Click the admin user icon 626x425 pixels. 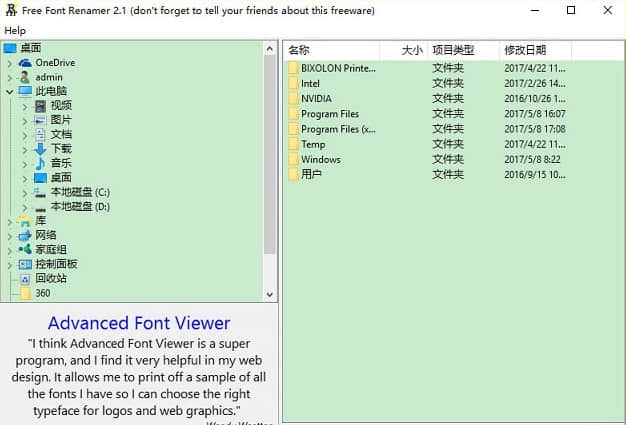[x=25, y=77]
